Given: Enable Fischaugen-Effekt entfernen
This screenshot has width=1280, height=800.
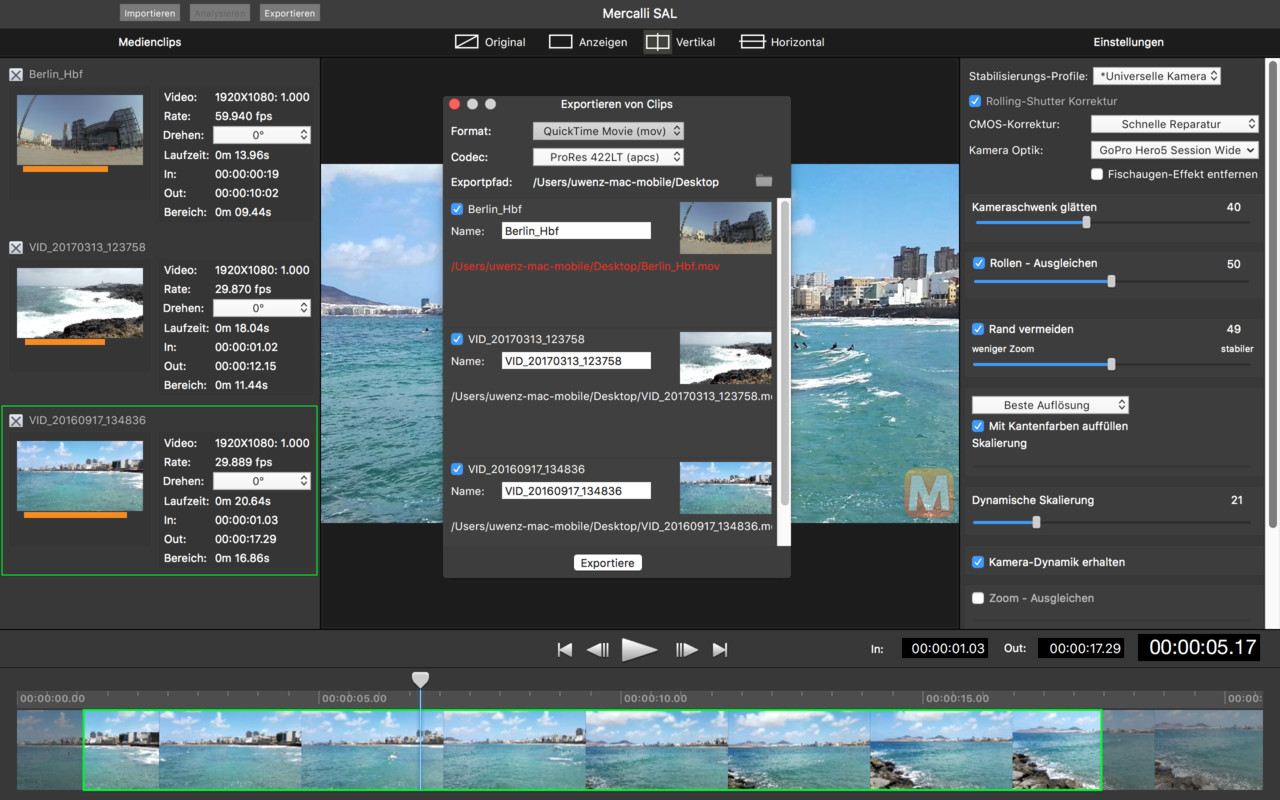Looking at the screenshot, I should coord(1097,174).
